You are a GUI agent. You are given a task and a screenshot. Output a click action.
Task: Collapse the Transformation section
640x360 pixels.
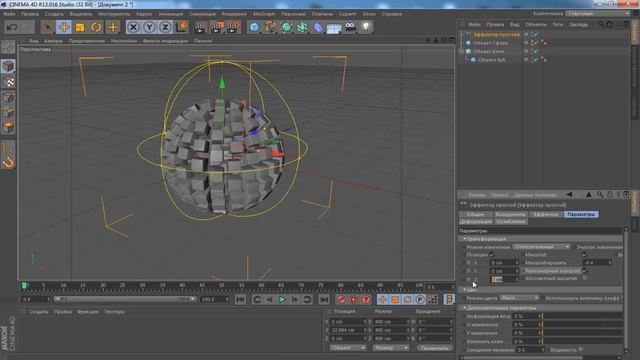pos(464,239)
